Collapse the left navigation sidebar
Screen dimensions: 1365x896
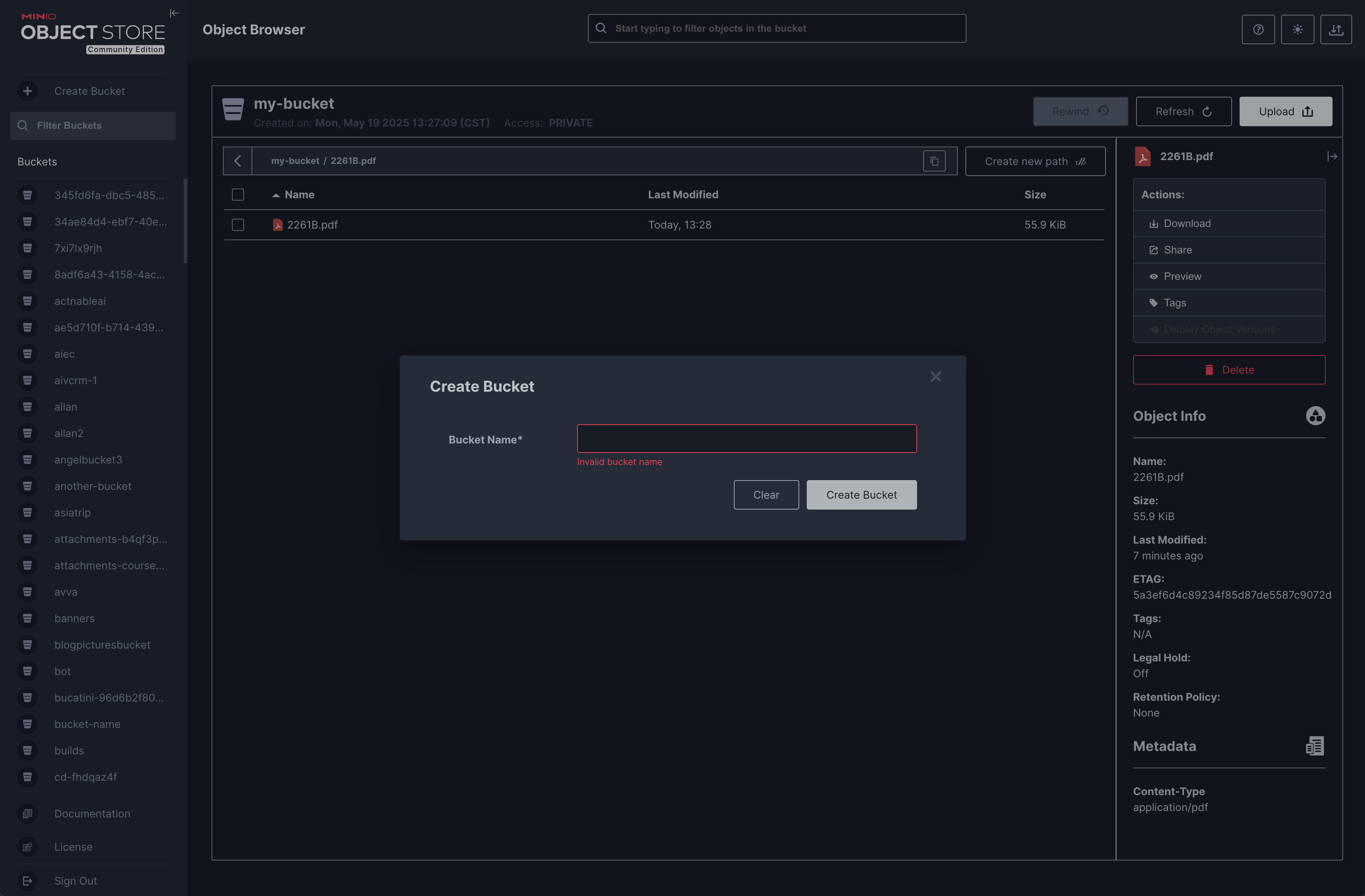(x=174, y=12)
